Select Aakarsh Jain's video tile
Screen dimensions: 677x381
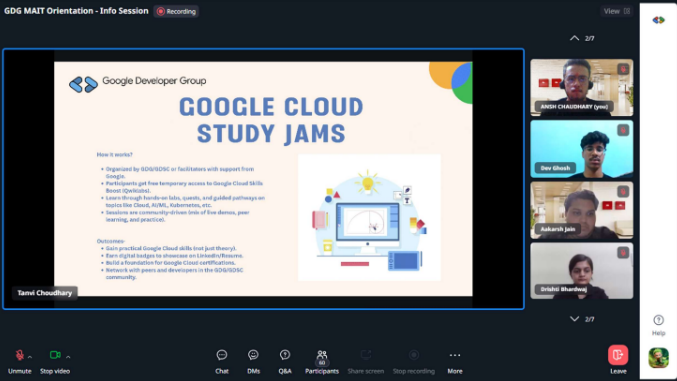tap(582, 210)
